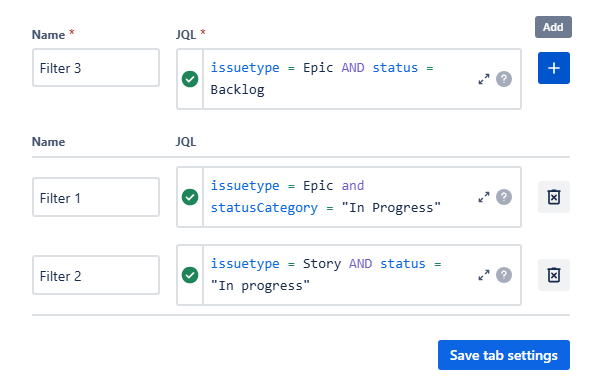
Task: Open JQL help for Filter 3
Action: pyautogui.click(x=504, y=79)
